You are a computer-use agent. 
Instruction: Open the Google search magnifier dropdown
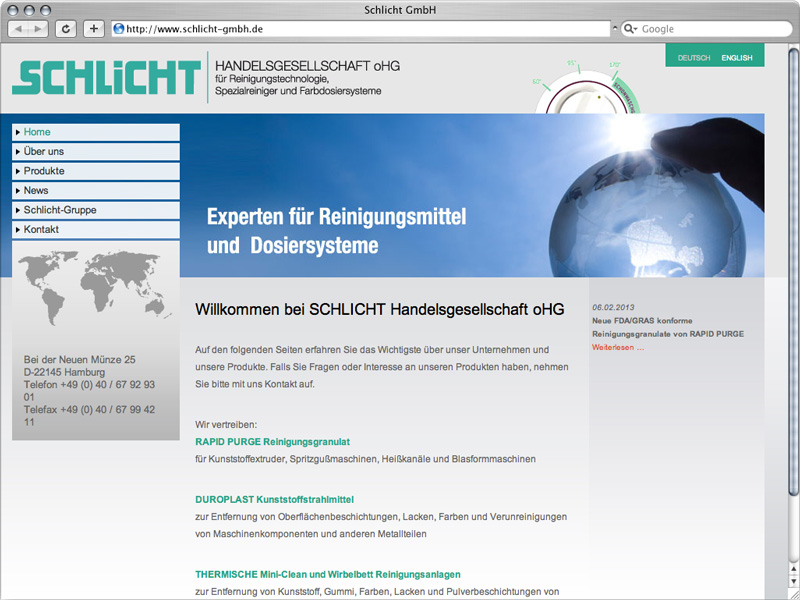click(631, 29)
